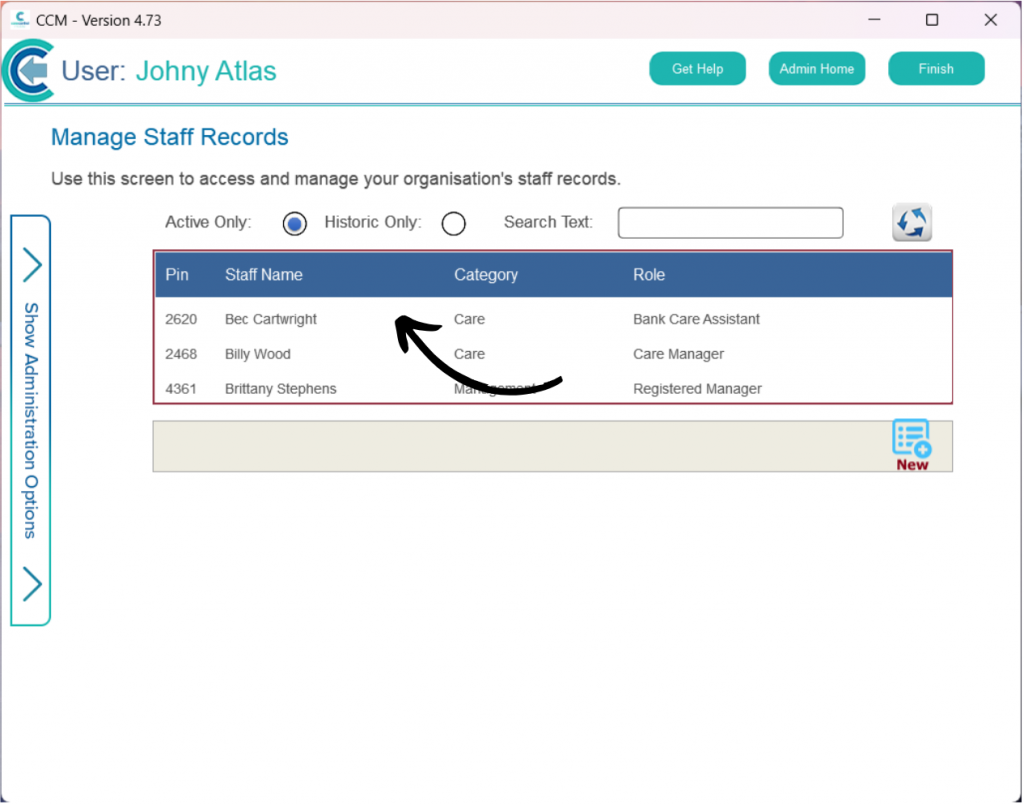Screen dimensions: 1024x804
Task: Click the Registered Manager role cell
Action: [697, 389]
